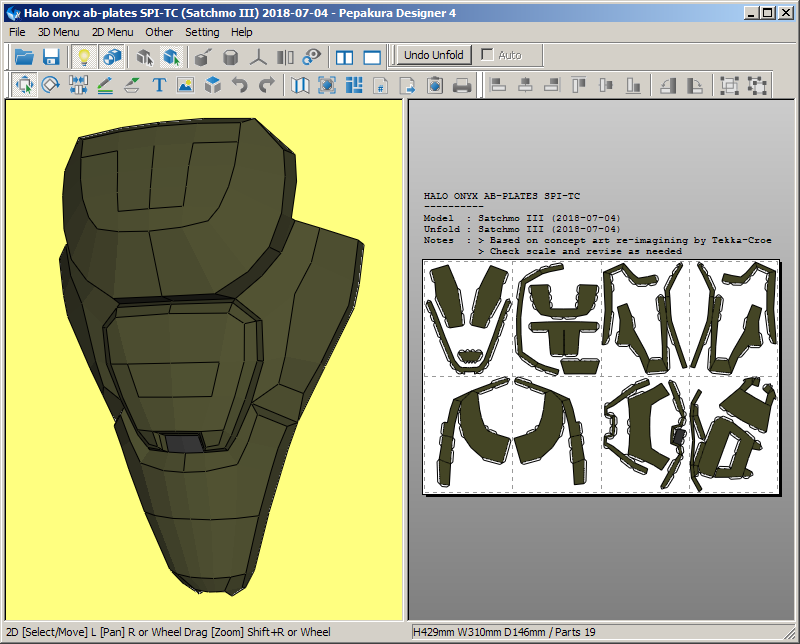Click the Print icon in toolbar
The width and height of the screenshot is (800, 644).
pos(462,85)
